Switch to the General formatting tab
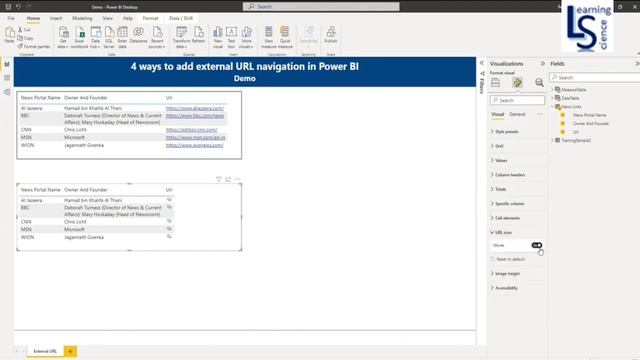 click(517, 114)
